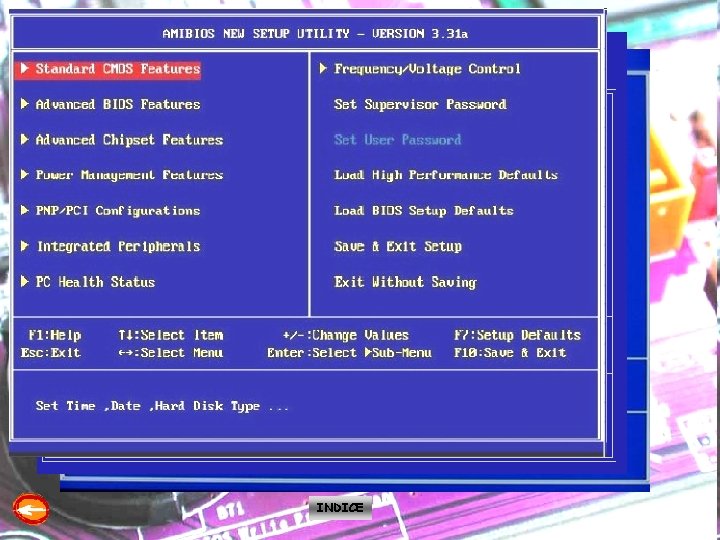
Task: Choose Save & Exit Setup
Action: coord(398,247)
